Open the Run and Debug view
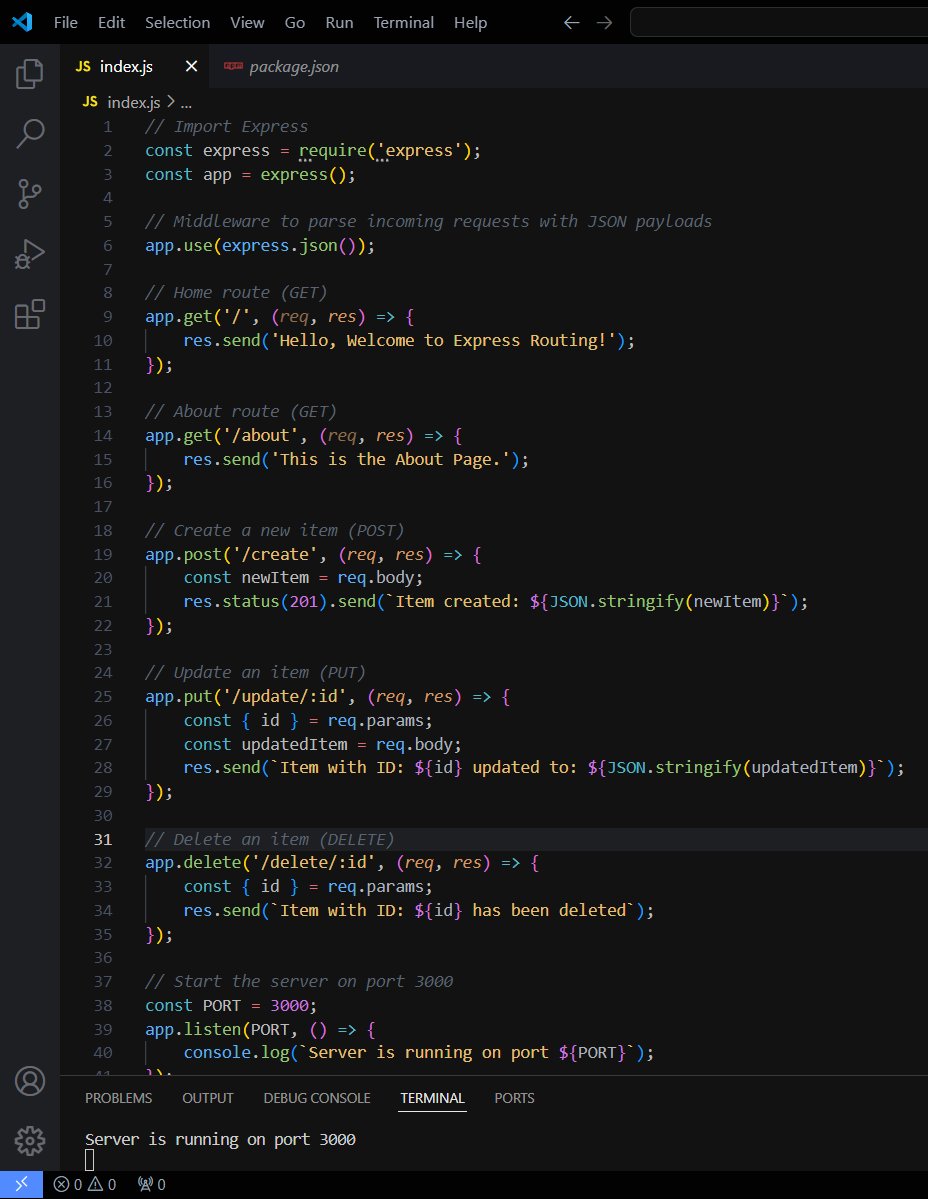Viewport: 928px width, 1199px height. click(30, 254)
